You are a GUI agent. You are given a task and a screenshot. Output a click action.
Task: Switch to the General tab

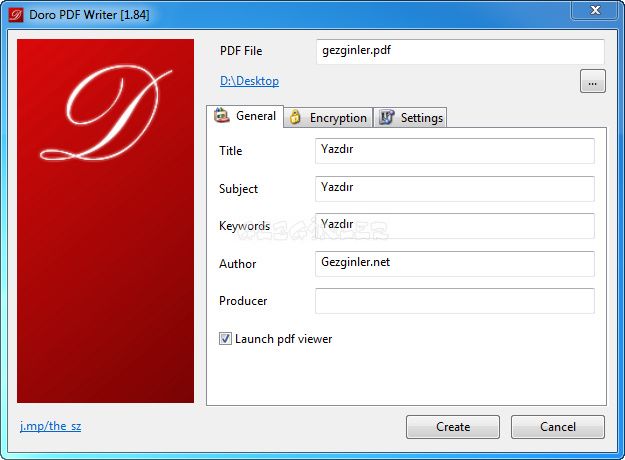[245, 116]
